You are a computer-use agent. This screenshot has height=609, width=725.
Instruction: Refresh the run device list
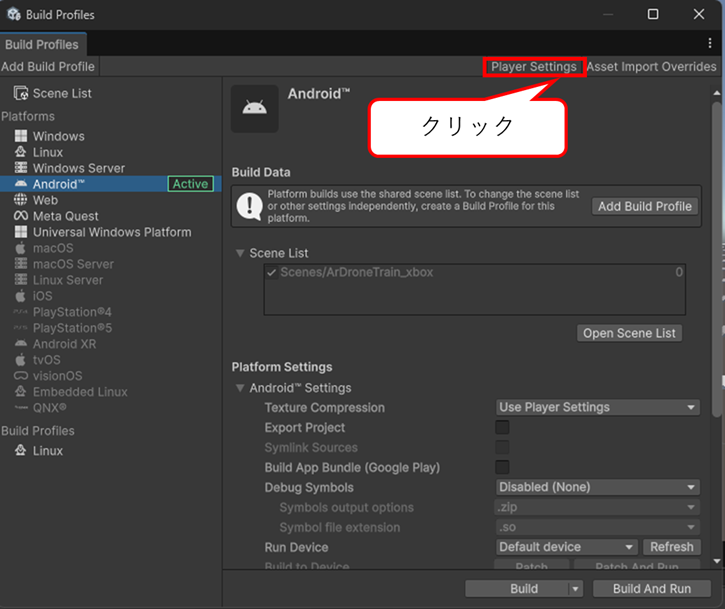tap(672, 547)
